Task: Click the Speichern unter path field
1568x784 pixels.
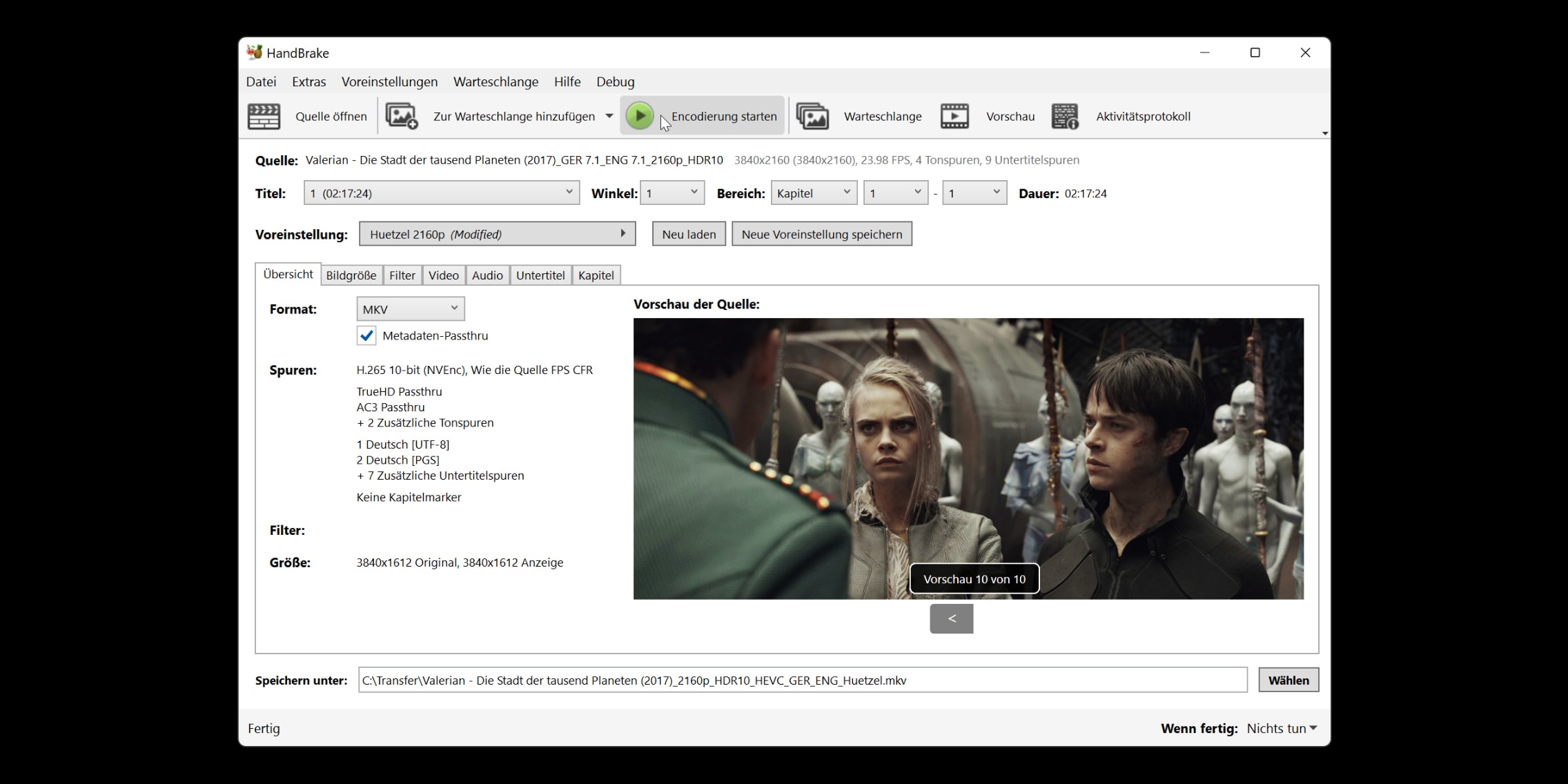Action: tap(803, 680)
